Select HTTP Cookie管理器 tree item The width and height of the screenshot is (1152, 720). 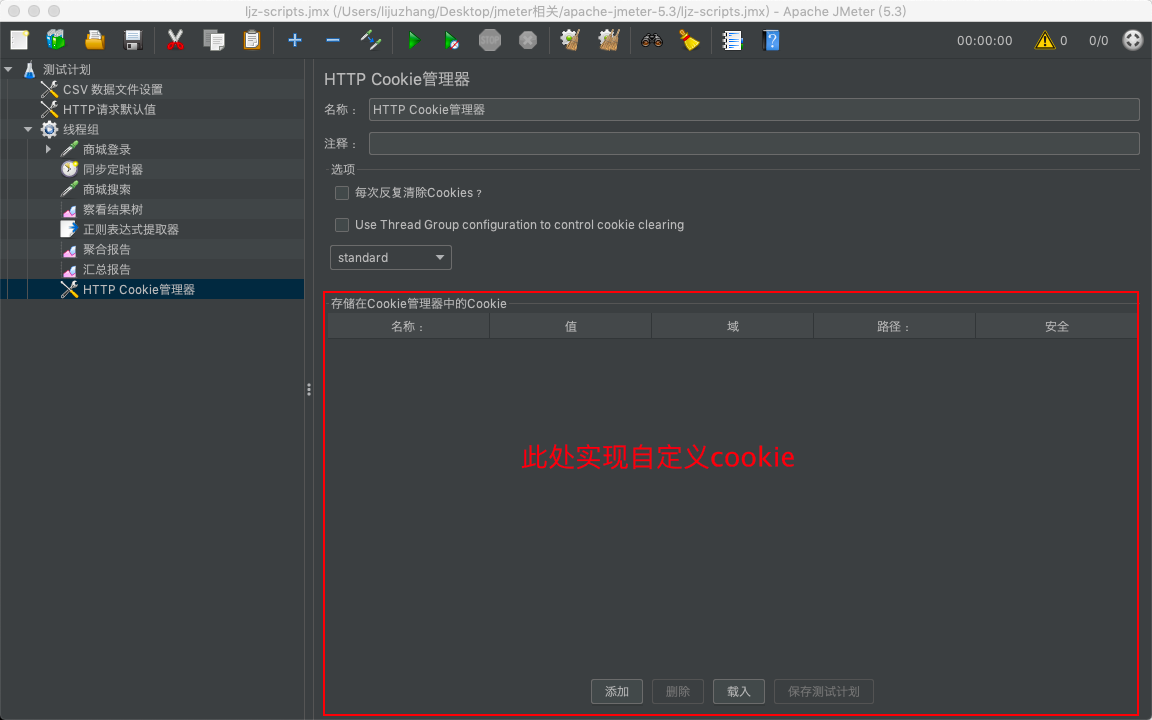coord(139,289)
